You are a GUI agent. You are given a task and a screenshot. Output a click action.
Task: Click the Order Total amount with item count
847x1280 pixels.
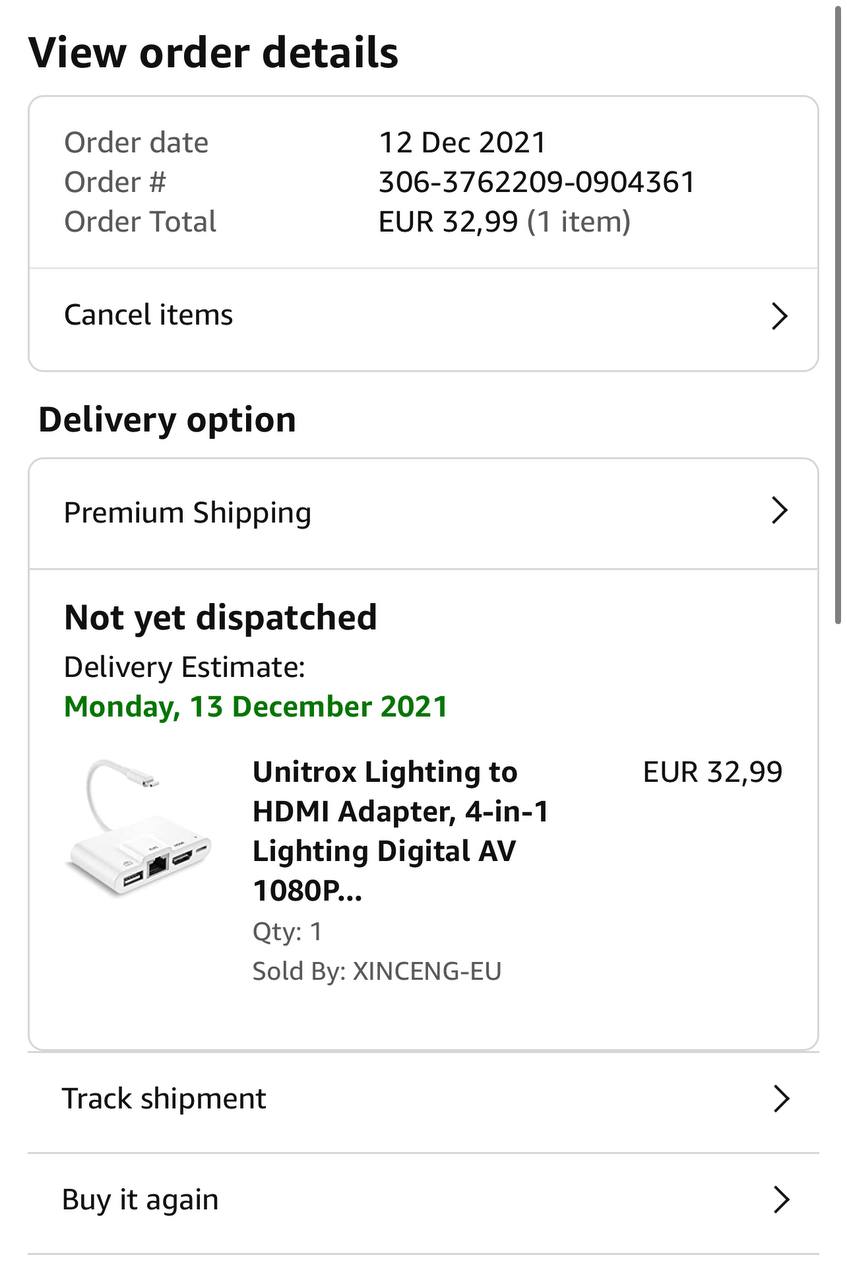tap(504, 222)
